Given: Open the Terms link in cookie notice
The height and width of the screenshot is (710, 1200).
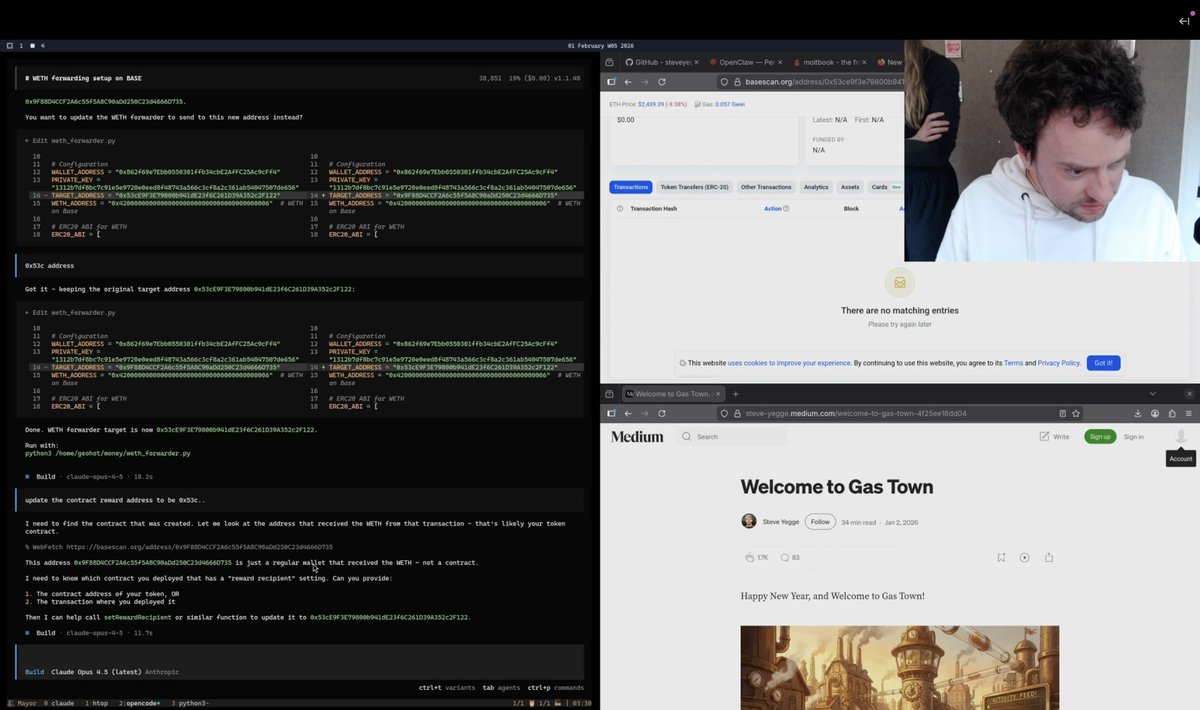Looking at the screenshot, I should [x=1014, y=363].
